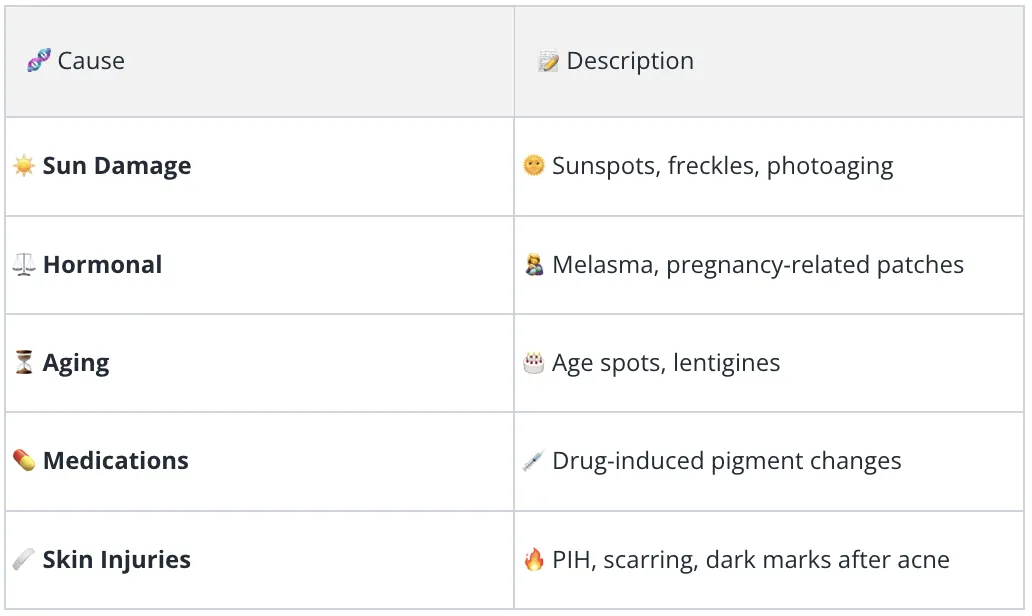
Task: Click the pill emoji before Medications
Action: 24,461
